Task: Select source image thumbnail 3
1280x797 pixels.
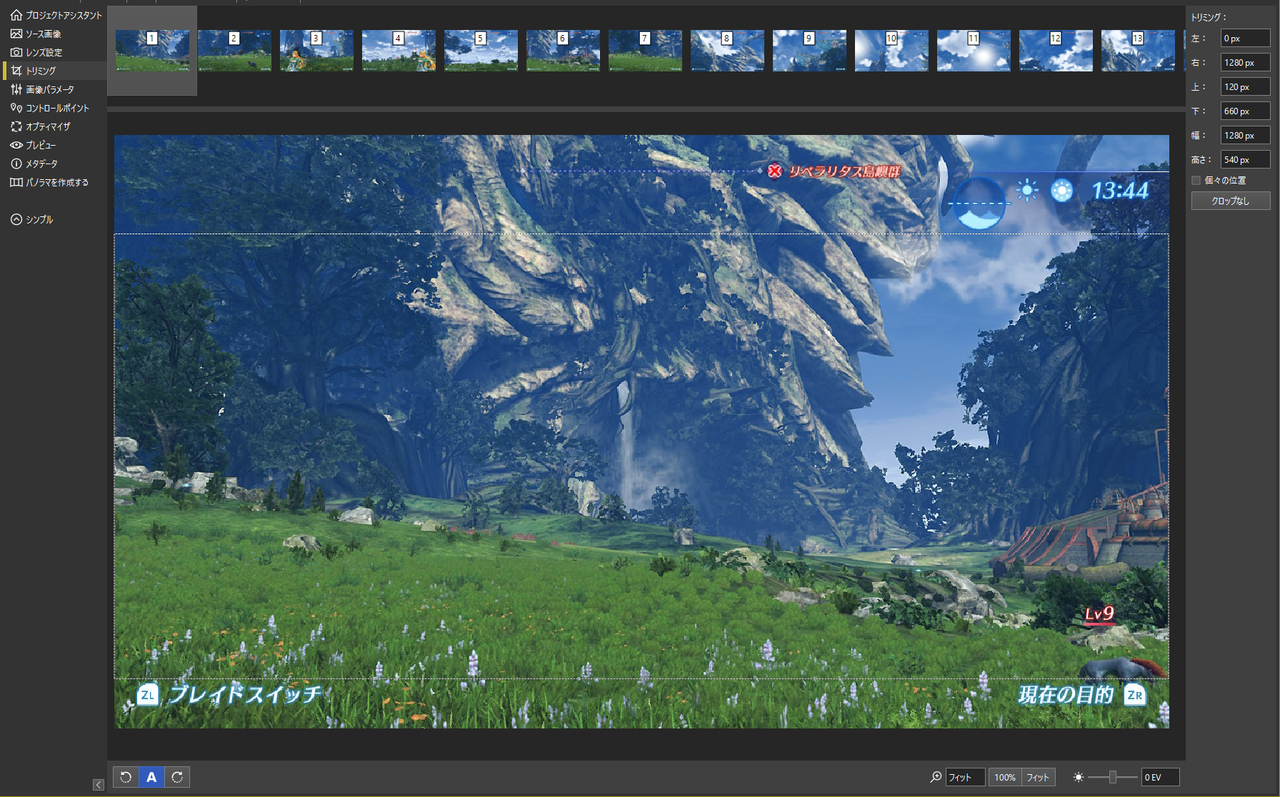Action: [x=316, y=50]
